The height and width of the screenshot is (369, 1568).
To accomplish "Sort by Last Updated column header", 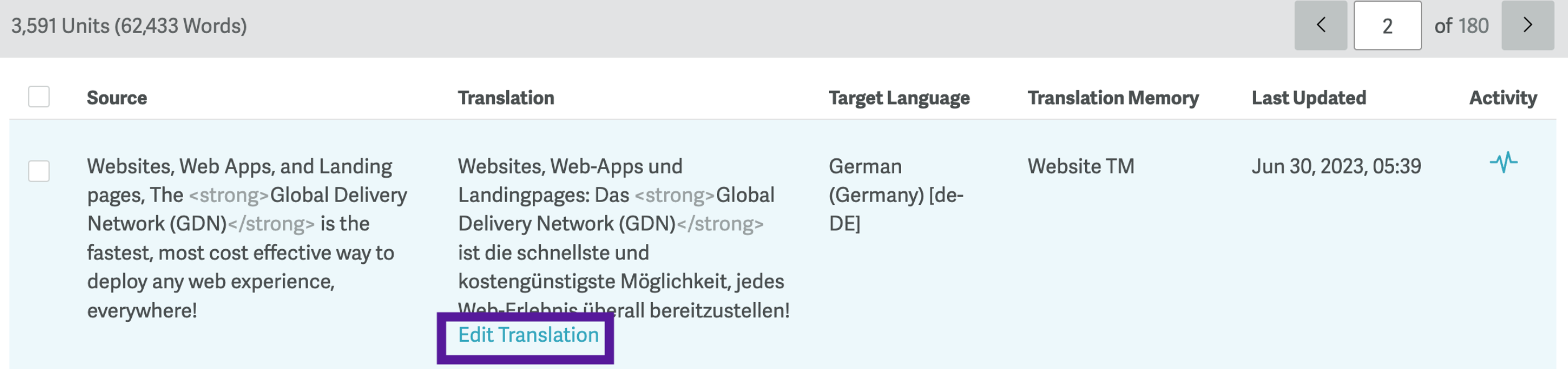I will click(x=1309, y=98).
